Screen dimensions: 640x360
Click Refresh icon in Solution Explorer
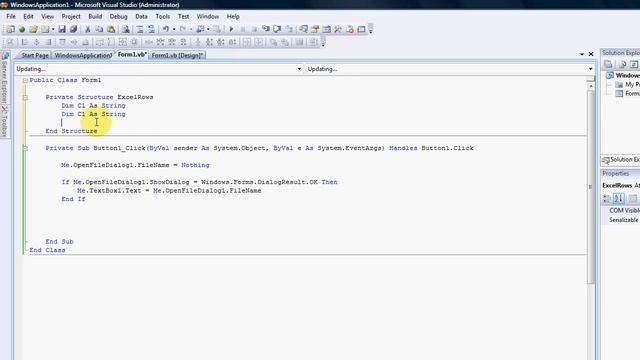(633, 64)
